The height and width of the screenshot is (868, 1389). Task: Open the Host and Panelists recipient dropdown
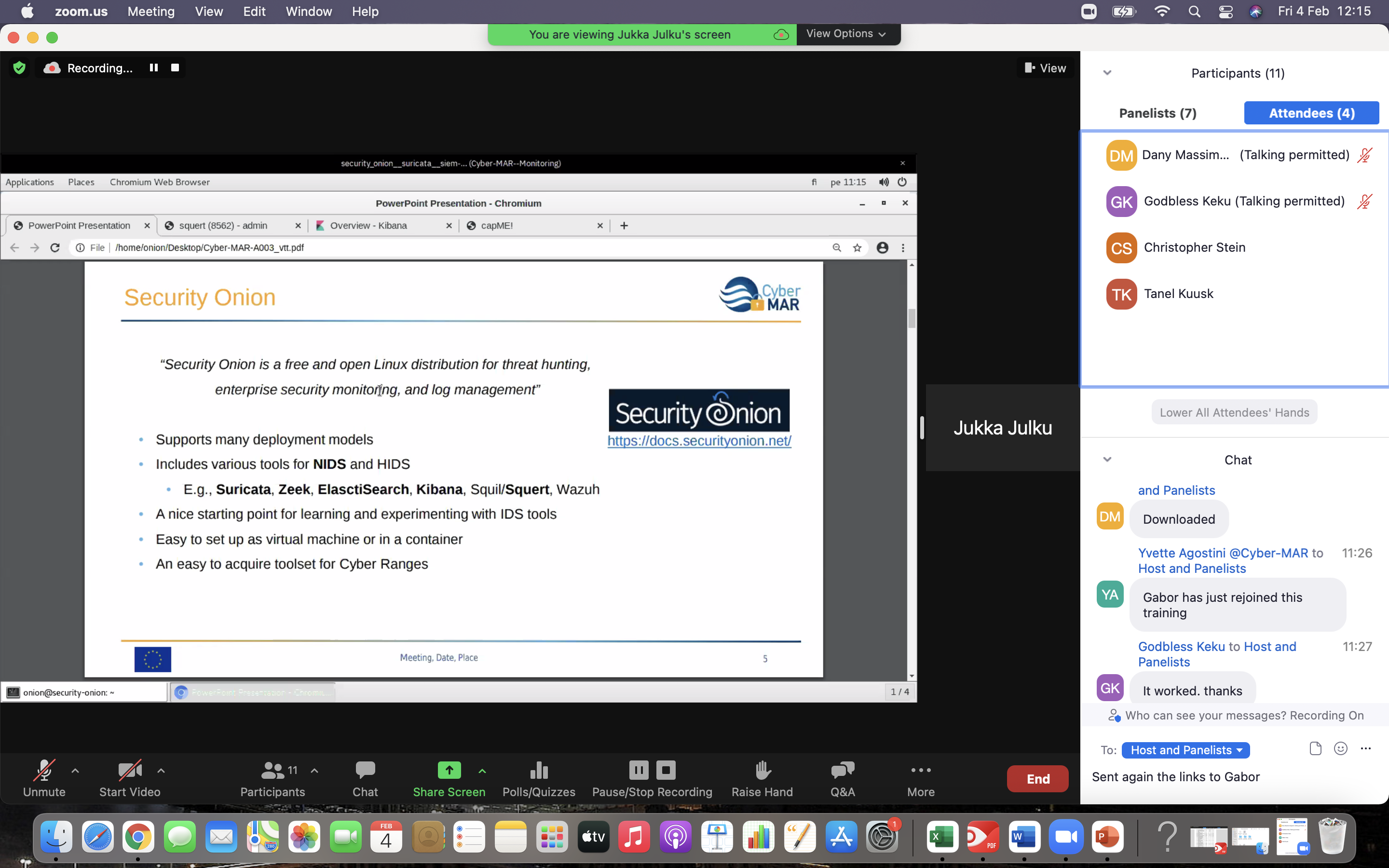click(x=1185, y=750)
